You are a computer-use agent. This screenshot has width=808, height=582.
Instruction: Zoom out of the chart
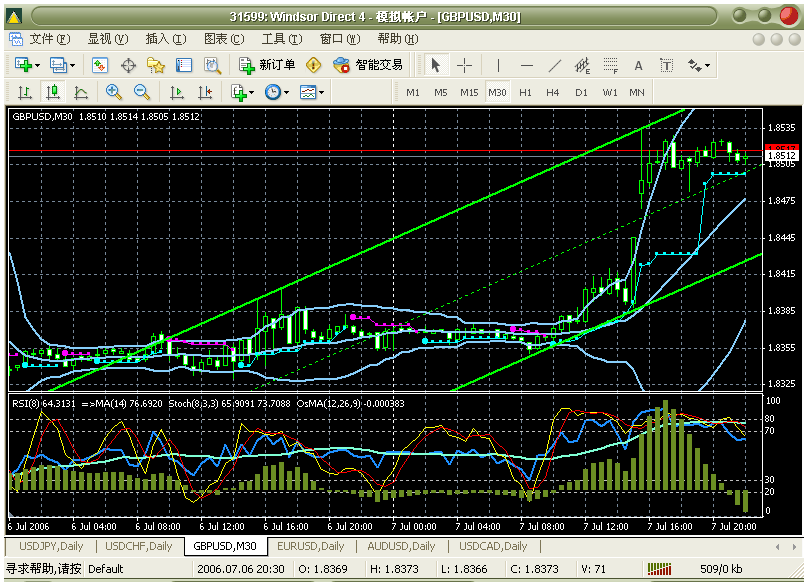[142, 92]
